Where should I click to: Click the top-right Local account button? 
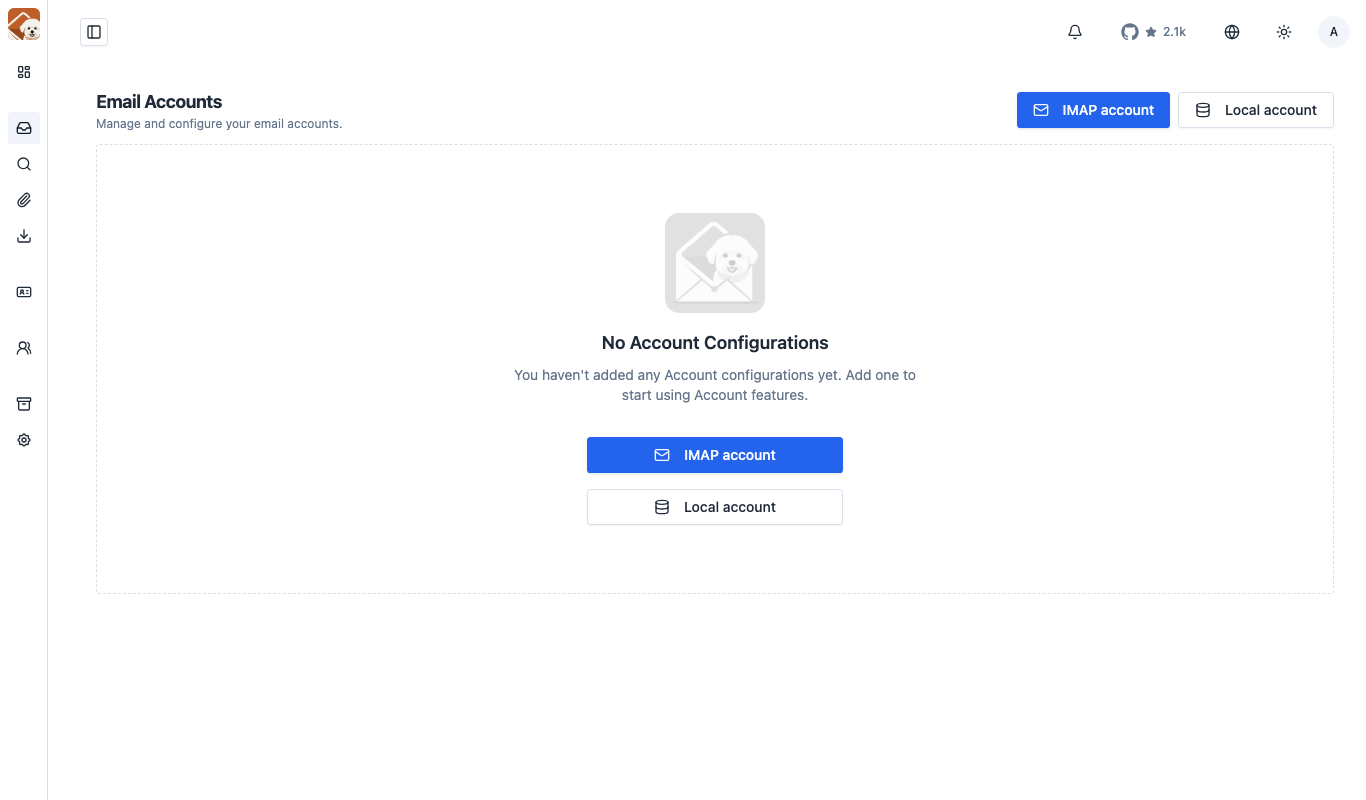[1256, 110]
